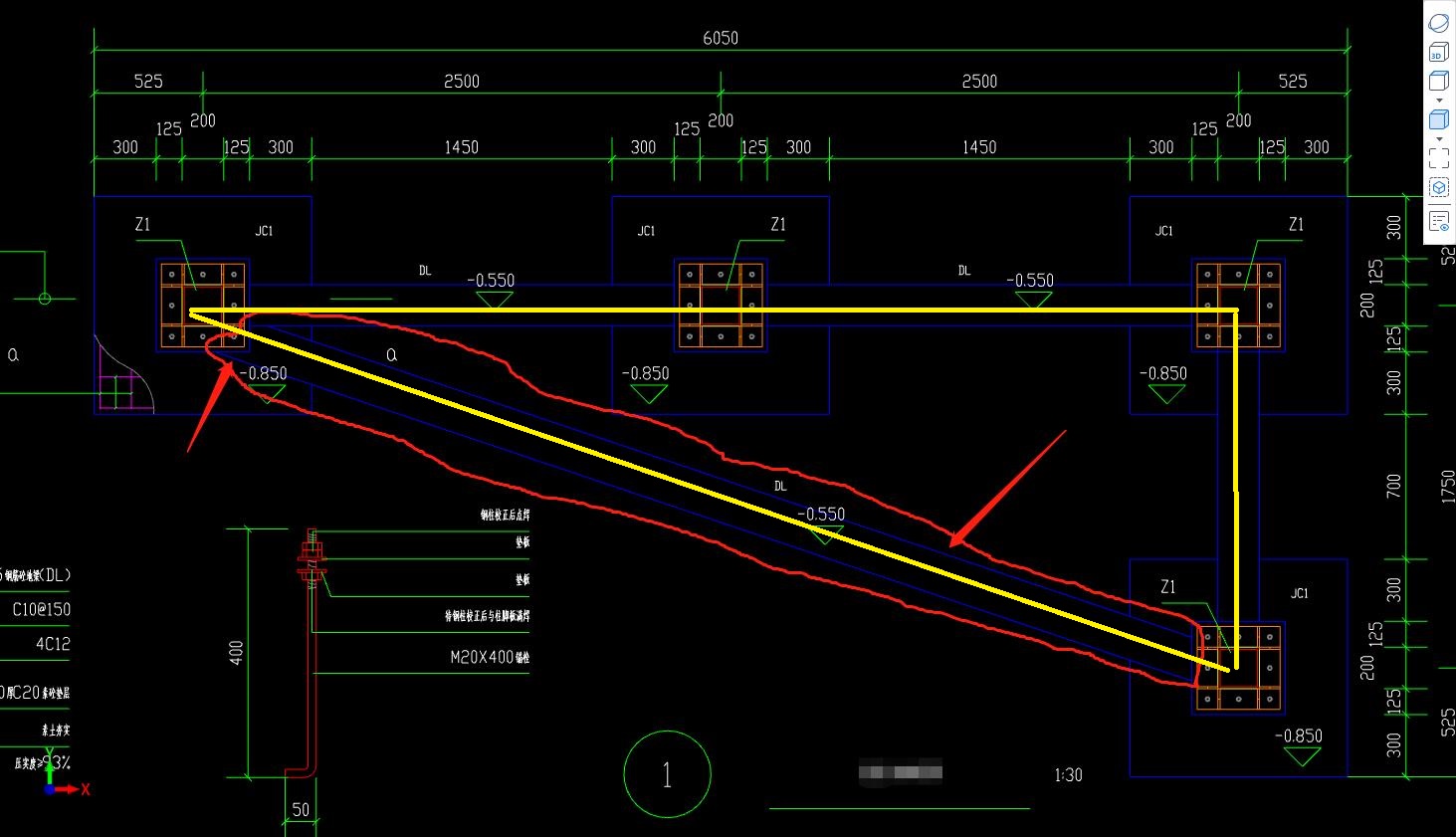Click the detail number 1 circle

click(x=667, y=774)
